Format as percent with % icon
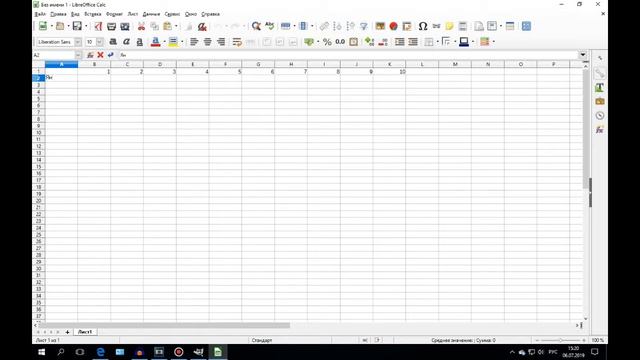 [327, 42]
